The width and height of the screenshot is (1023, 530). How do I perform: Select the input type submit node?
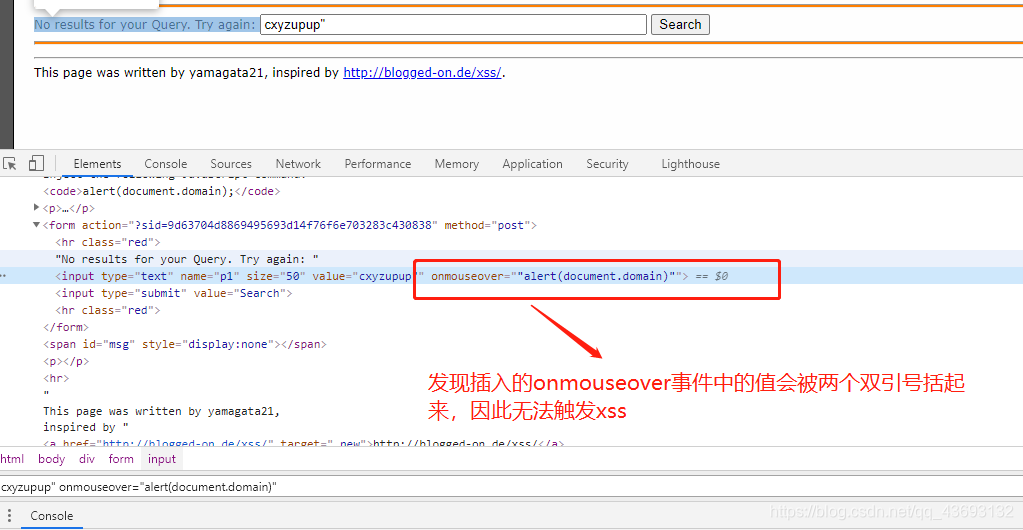[x=174, y=293]
